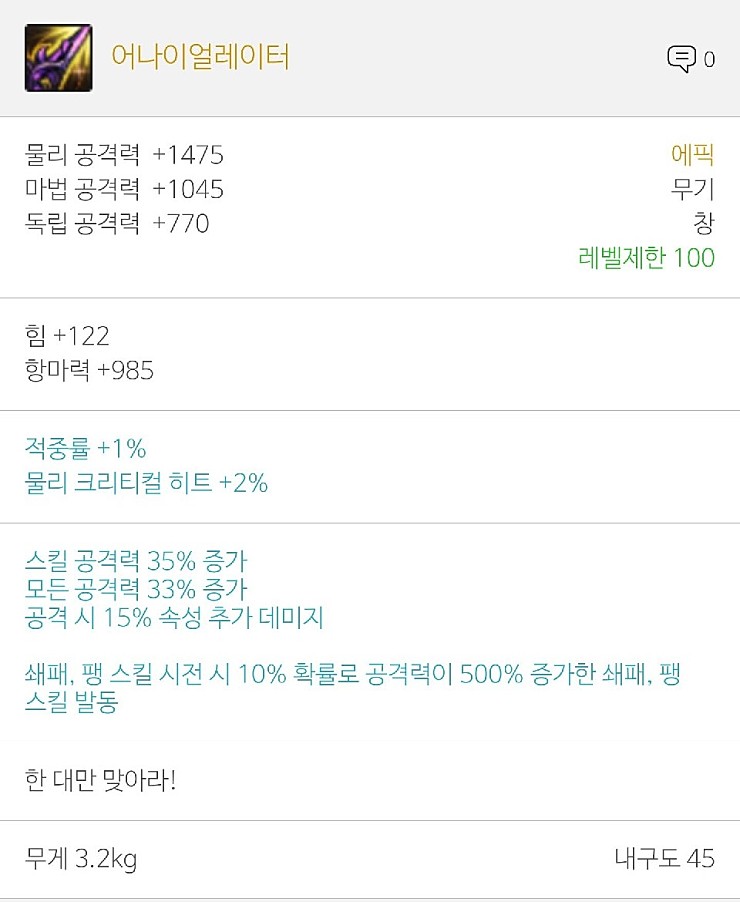Screen dimensions: 740x902
Task: Select the 무게 3.2kg weight text
Action: click(x=80, y=859)
